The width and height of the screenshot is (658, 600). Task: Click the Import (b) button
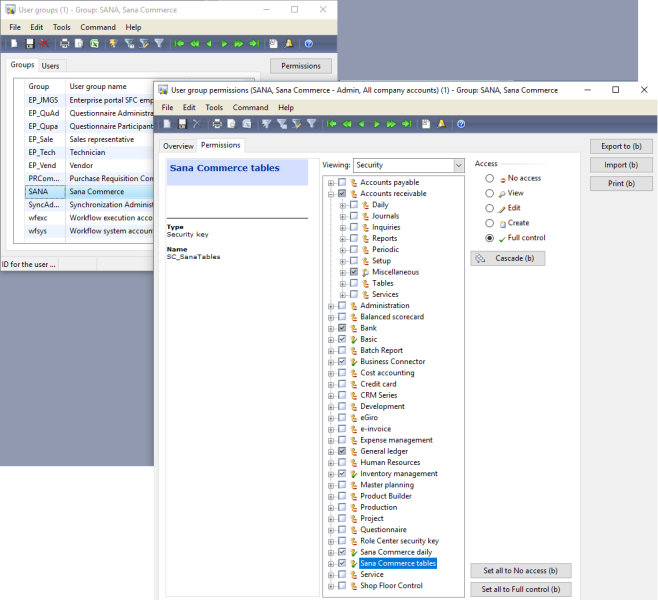tap(621, 165)
